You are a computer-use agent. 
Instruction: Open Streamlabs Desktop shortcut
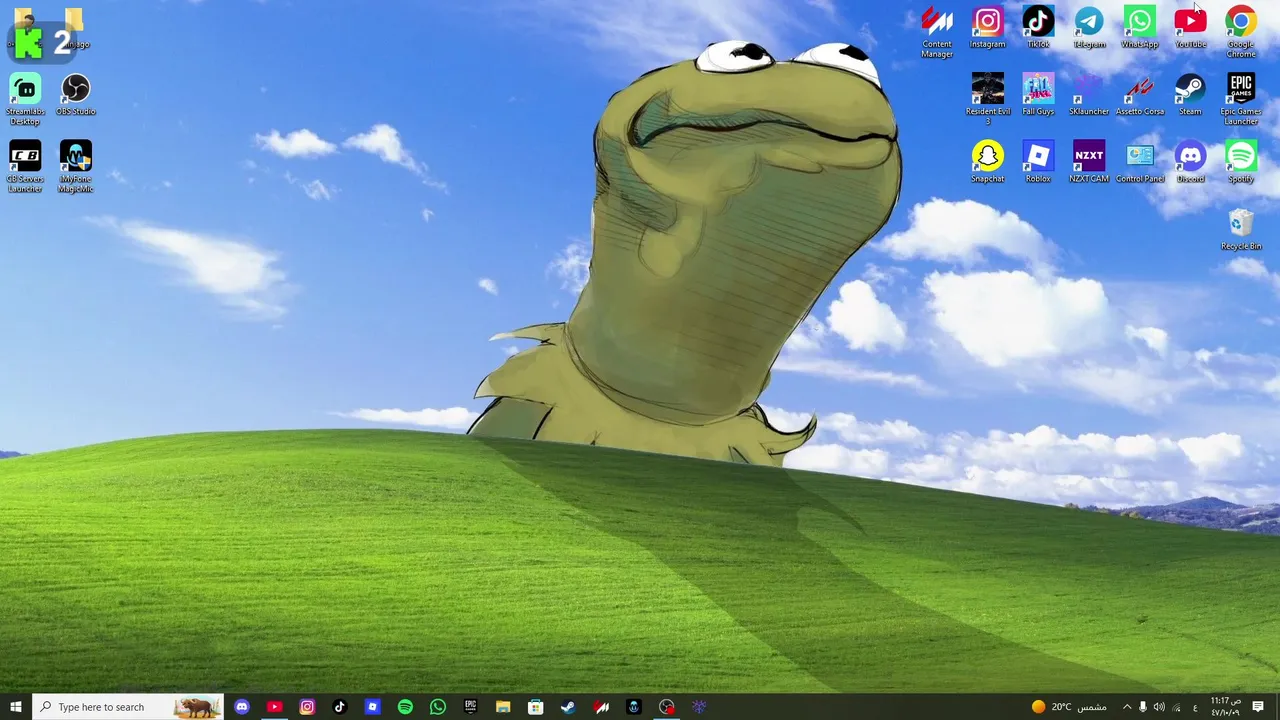(25, 99)
